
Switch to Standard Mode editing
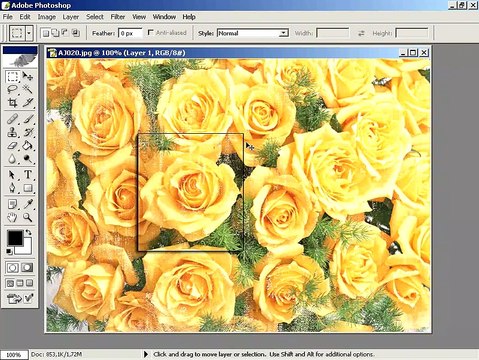pyautogui.click(x=12, y=268)
